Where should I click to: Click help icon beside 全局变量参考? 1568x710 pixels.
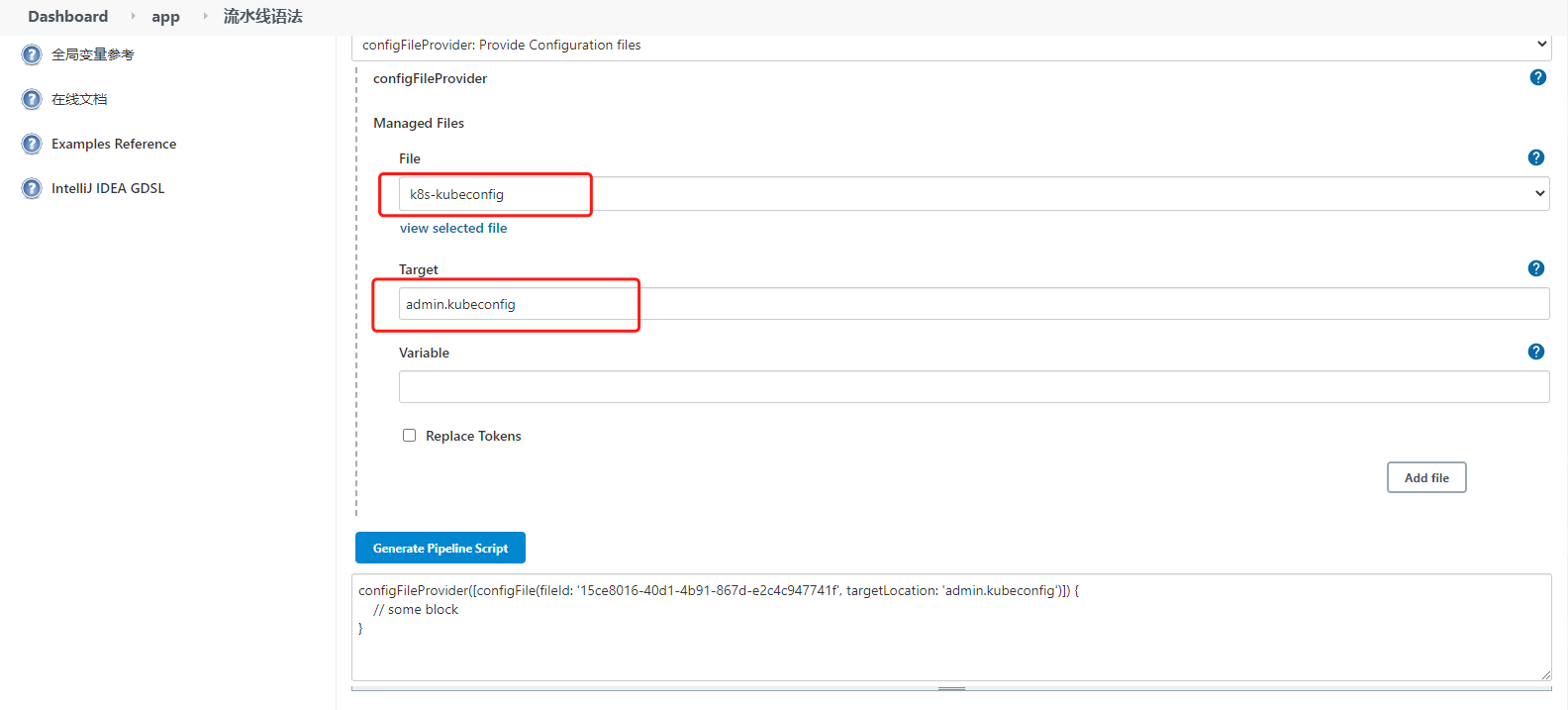tap(32, 54)
